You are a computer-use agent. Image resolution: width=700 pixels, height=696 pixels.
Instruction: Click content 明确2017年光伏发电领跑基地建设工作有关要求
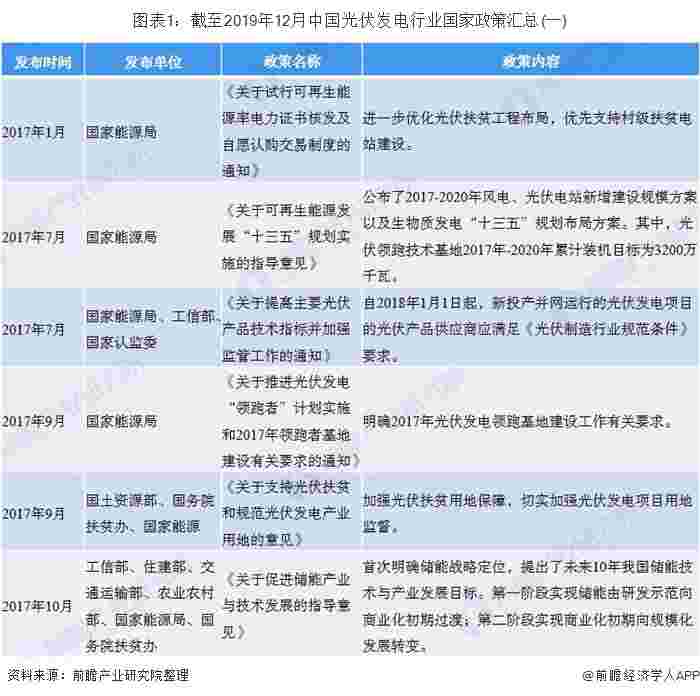518,421
